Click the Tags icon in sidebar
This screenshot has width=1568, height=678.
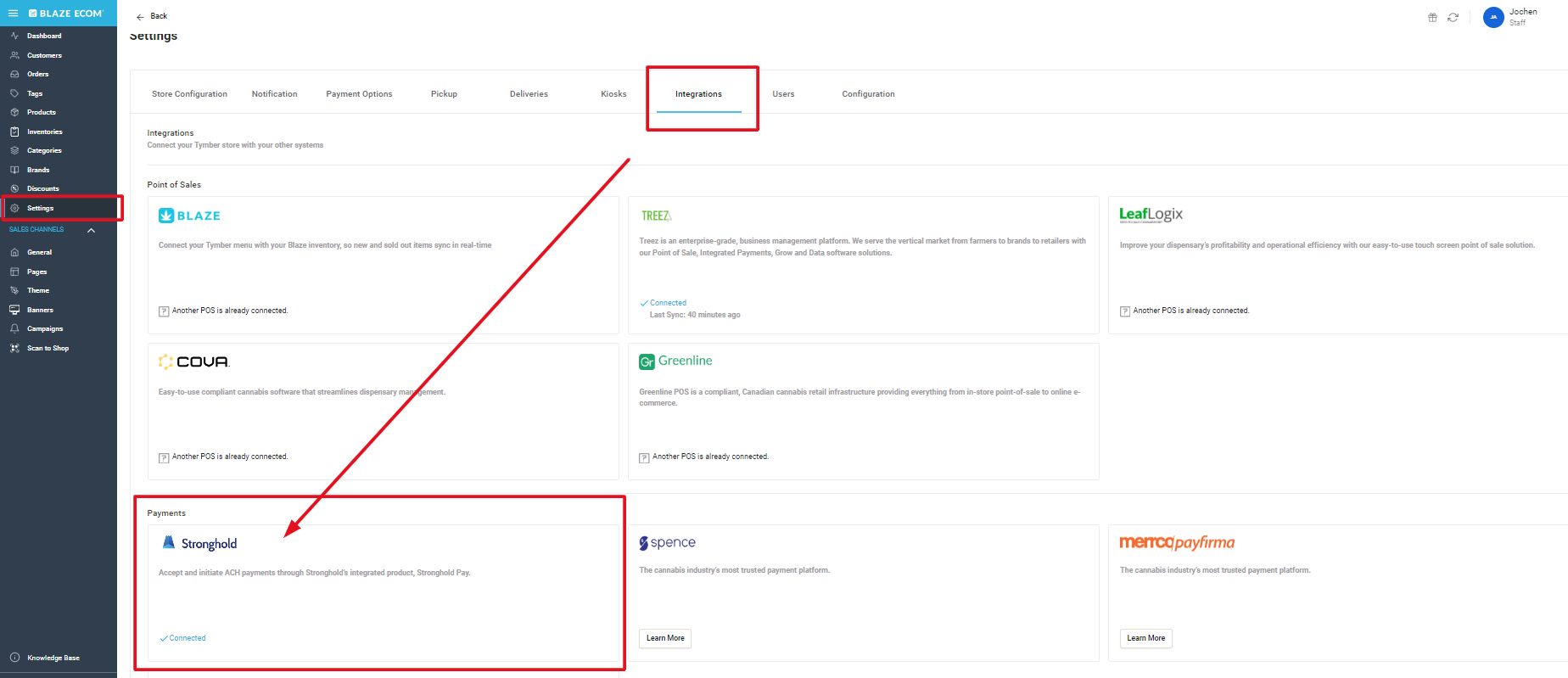click(x=14, y=93)
